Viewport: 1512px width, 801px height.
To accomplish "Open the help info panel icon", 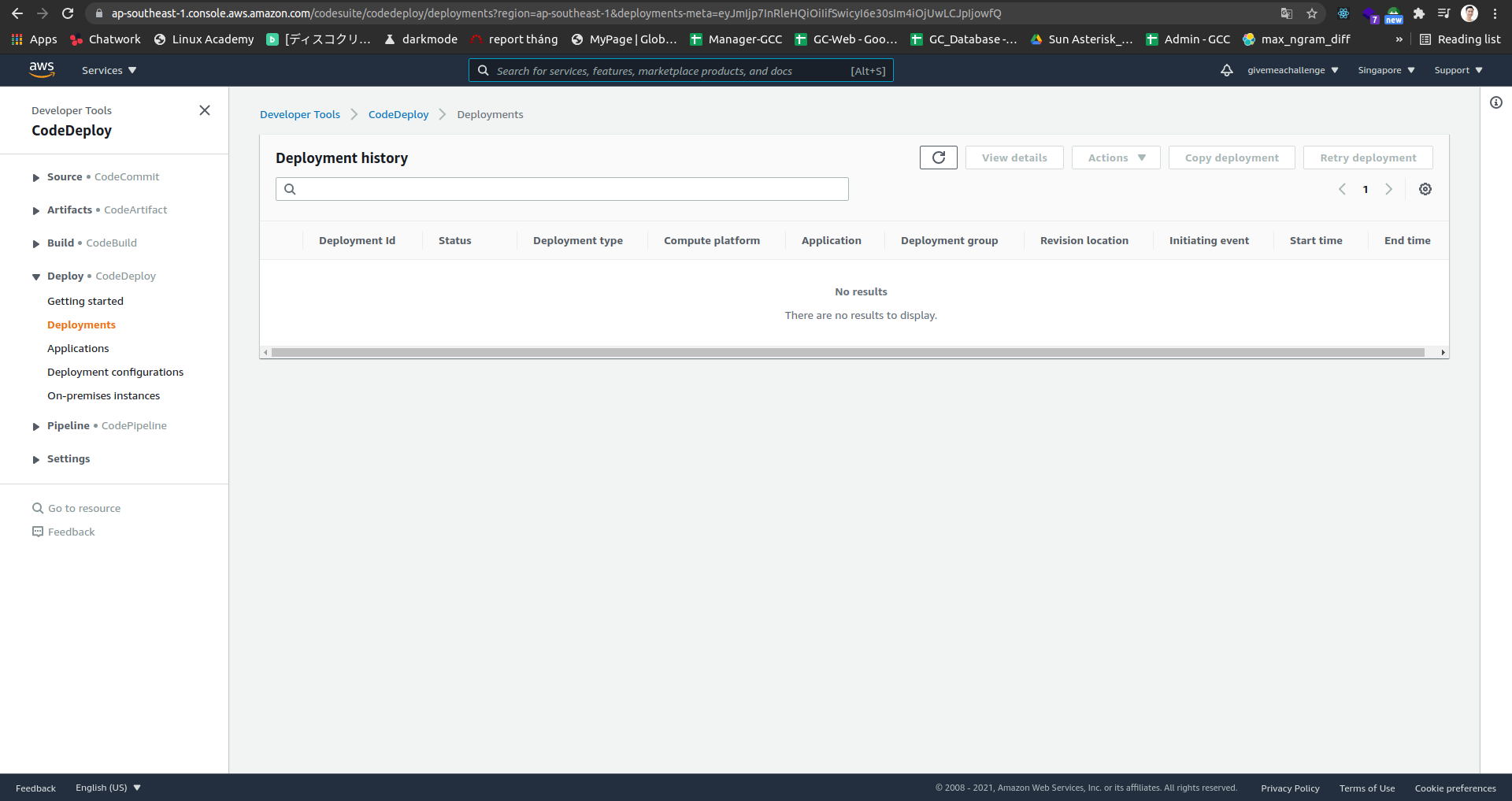I will point(1497,102).
